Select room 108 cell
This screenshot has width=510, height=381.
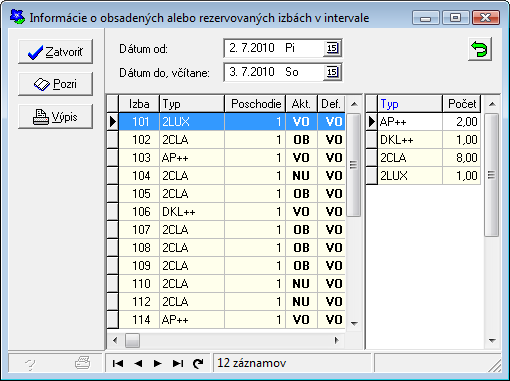tap(139, 248)
